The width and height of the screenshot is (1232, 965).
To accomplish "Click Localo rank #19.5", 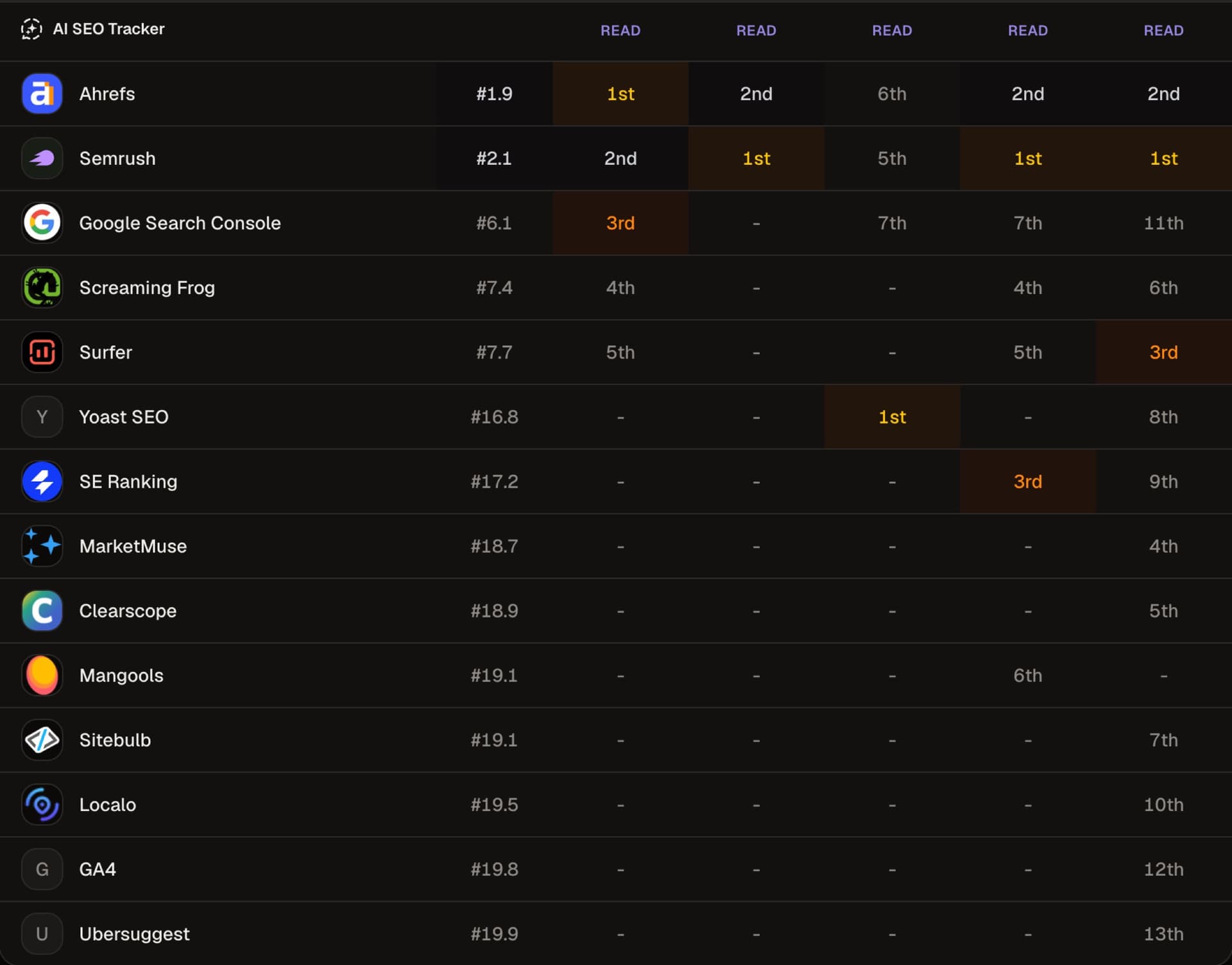I will (x=494, y=805).
